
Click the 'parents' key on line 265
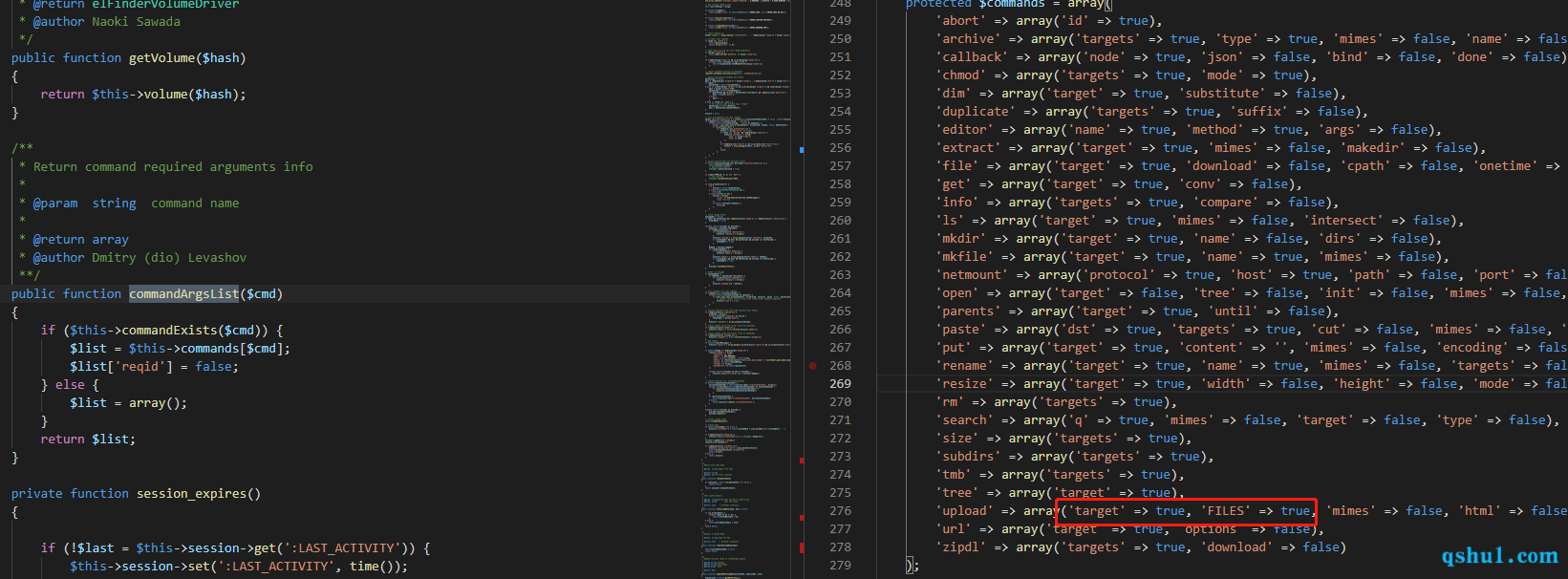968,311
